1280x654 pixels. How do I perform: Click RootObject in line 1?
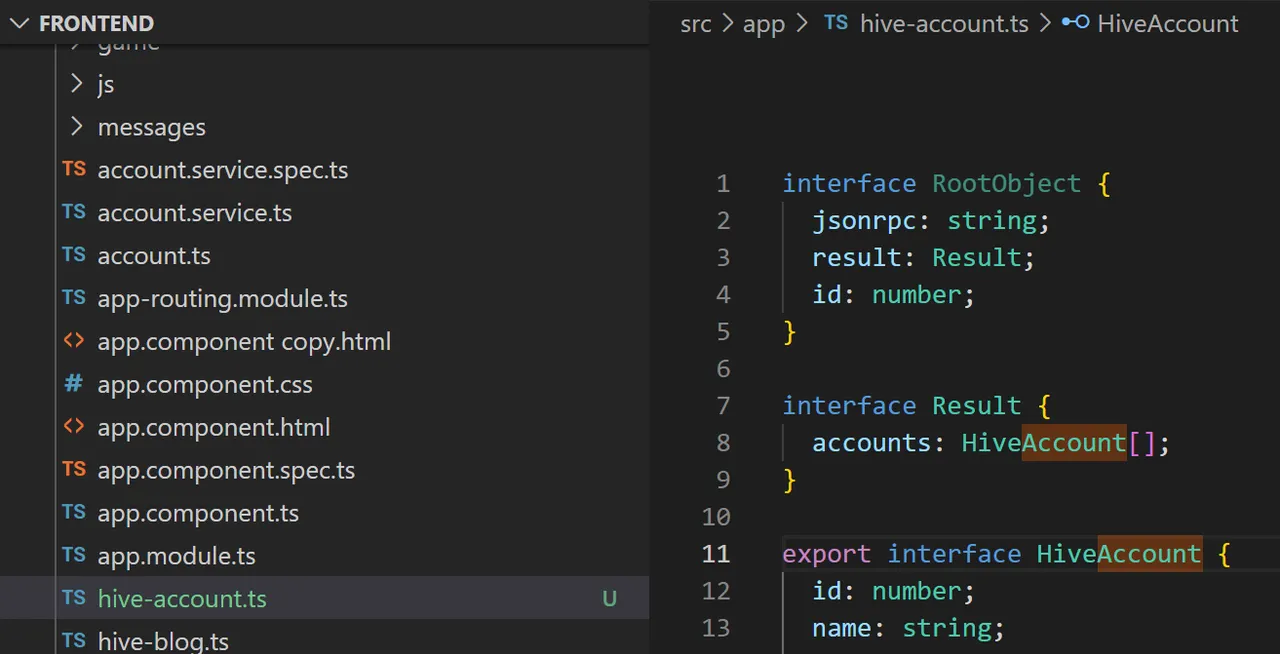click(1007, 184)
